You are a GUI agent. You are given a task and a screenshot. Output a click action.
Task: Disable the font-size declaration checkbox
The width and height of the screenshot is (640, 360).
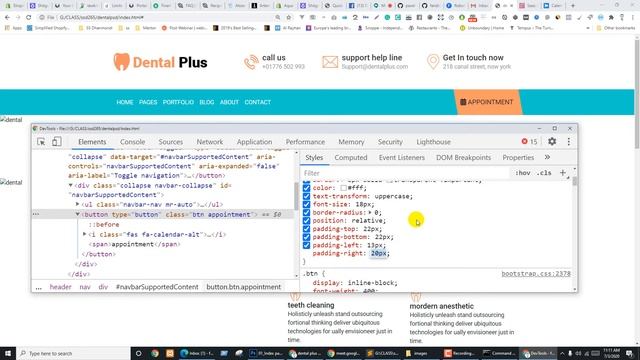point(307,204)
